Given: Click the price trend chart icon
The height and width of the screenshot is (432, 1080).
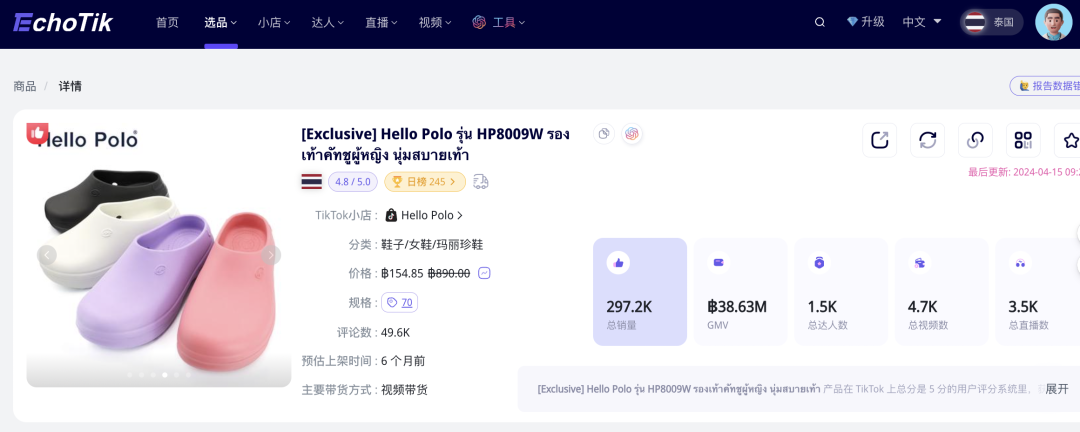Looking at the screenshot, I should 485,273.
